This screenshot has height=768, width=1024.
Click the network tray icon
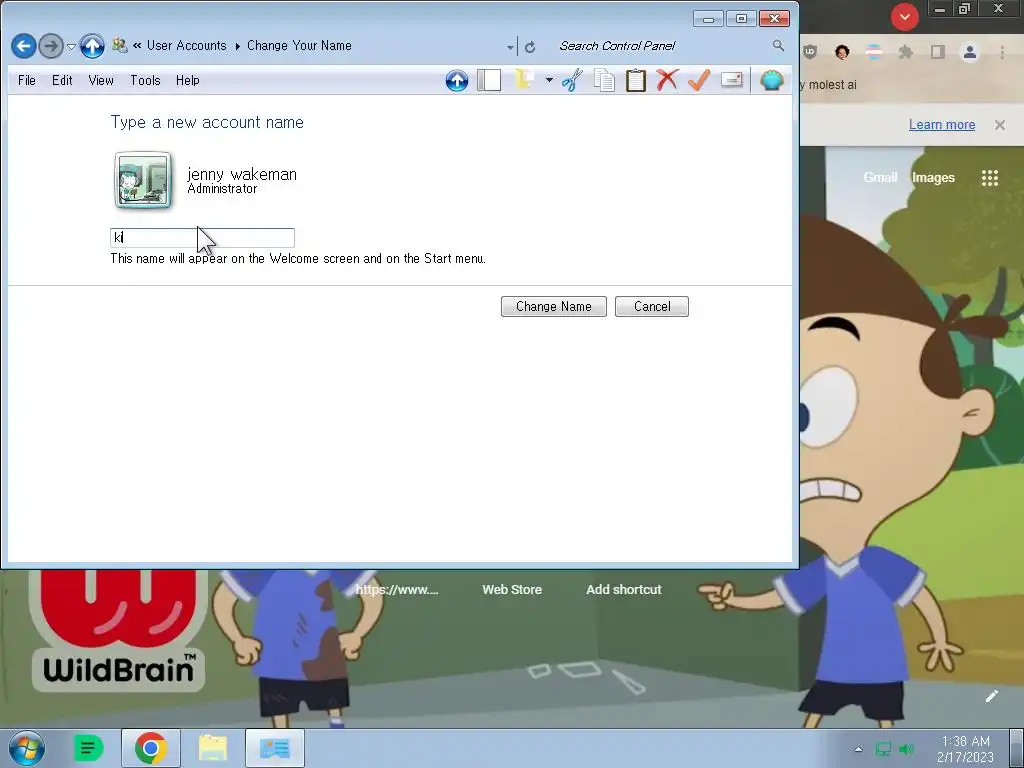[x=883, y=749]
